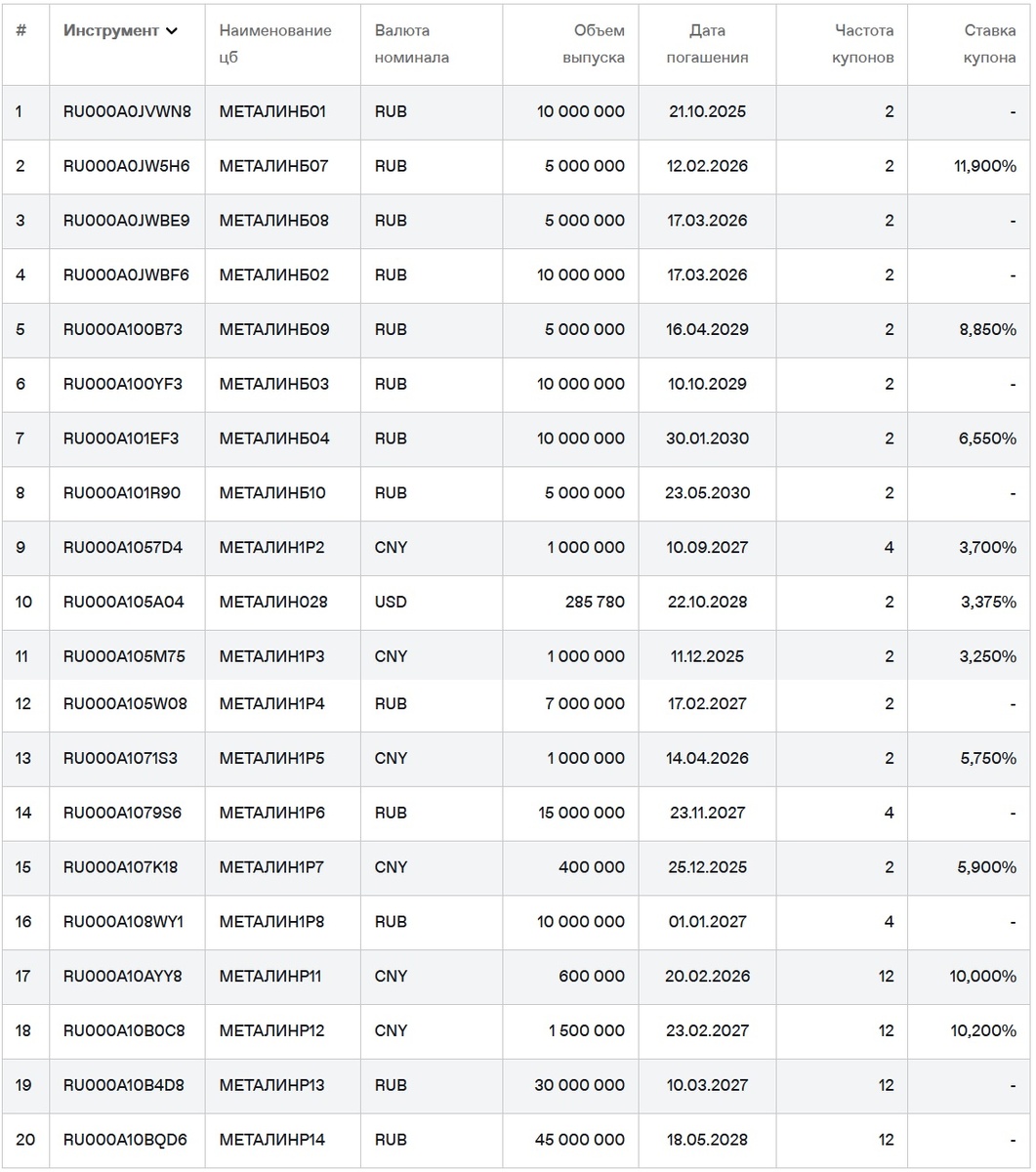Click the Валюта номинала column header

click(x=412, y=44)
